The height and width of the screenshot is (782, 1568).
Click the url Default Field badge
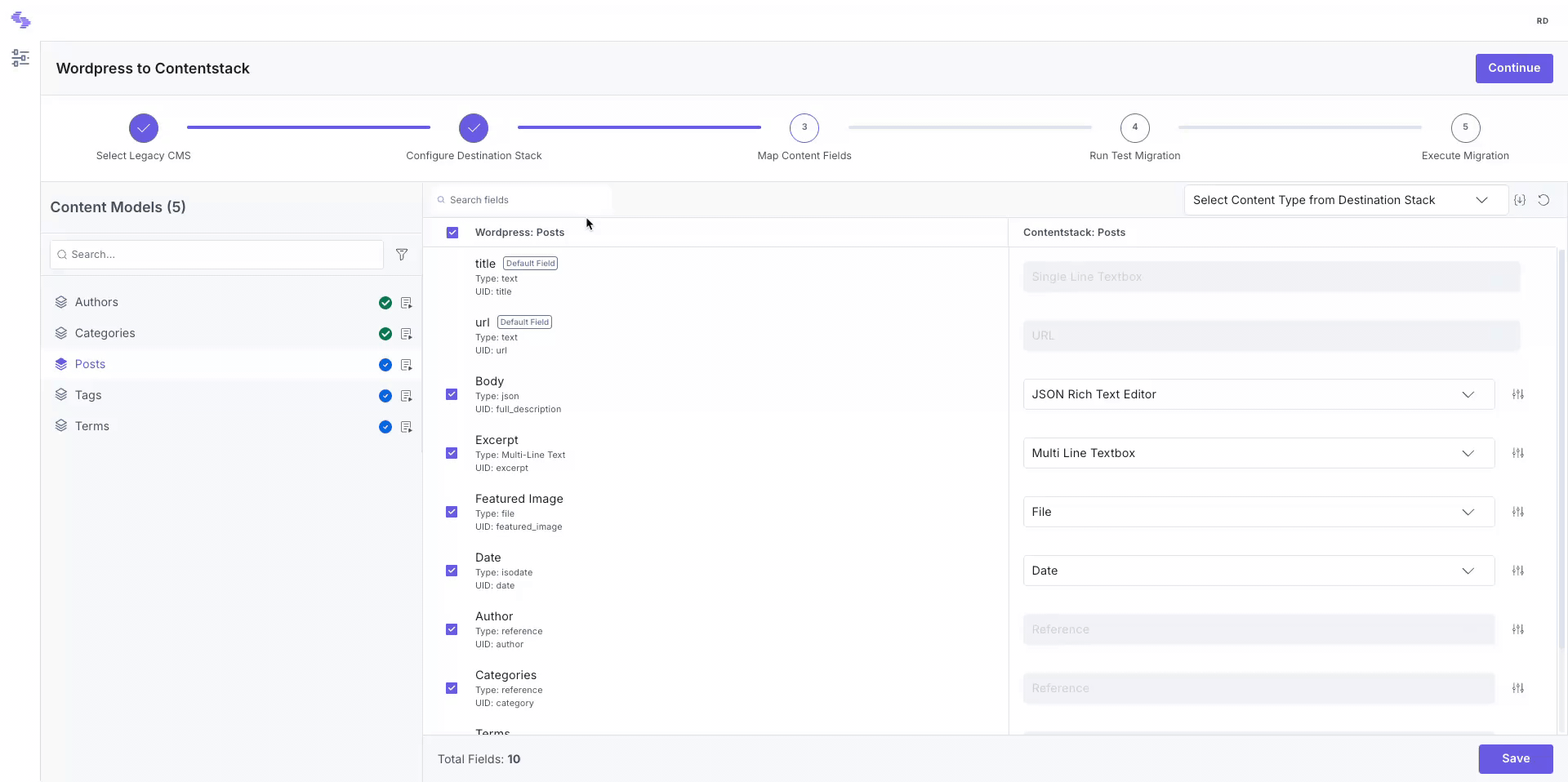[x=524, y=322]
